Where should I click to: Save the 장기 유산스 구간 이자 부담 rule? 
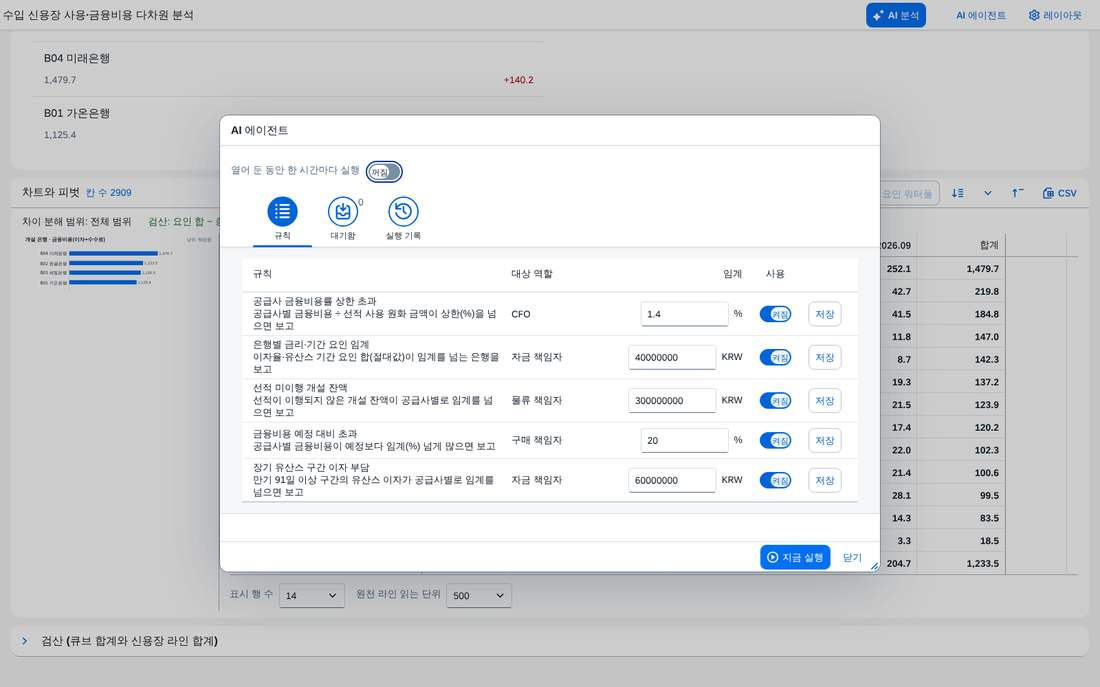coord(824,481)
